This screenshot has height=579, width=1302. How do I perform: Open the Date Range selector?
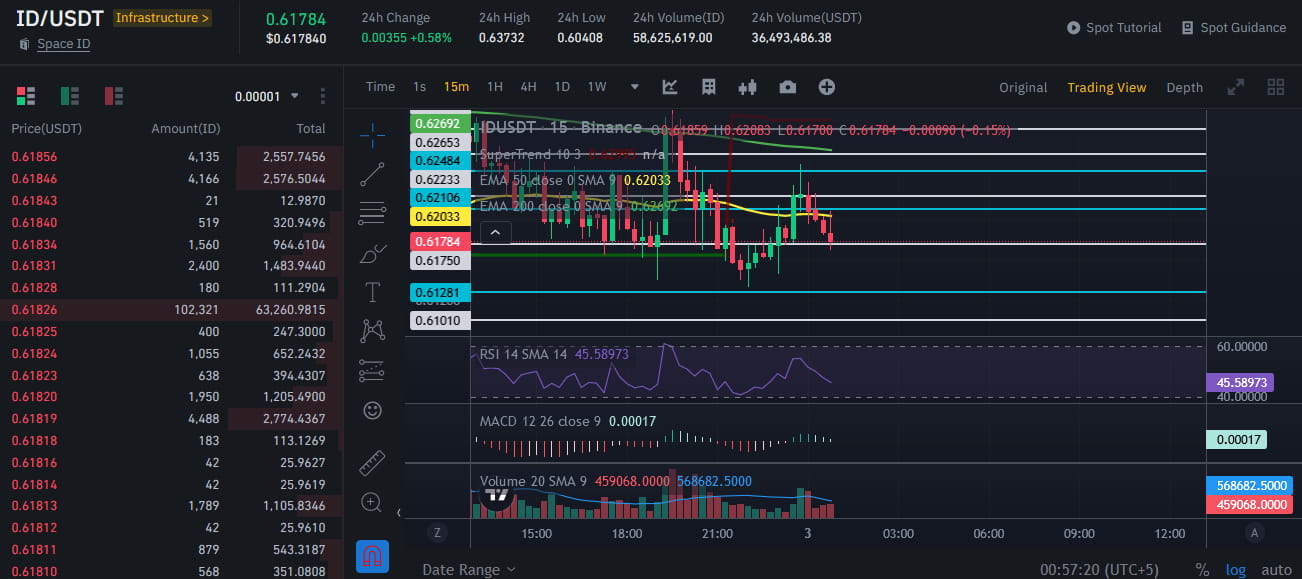pyautogui.click(x=468, y=568)
